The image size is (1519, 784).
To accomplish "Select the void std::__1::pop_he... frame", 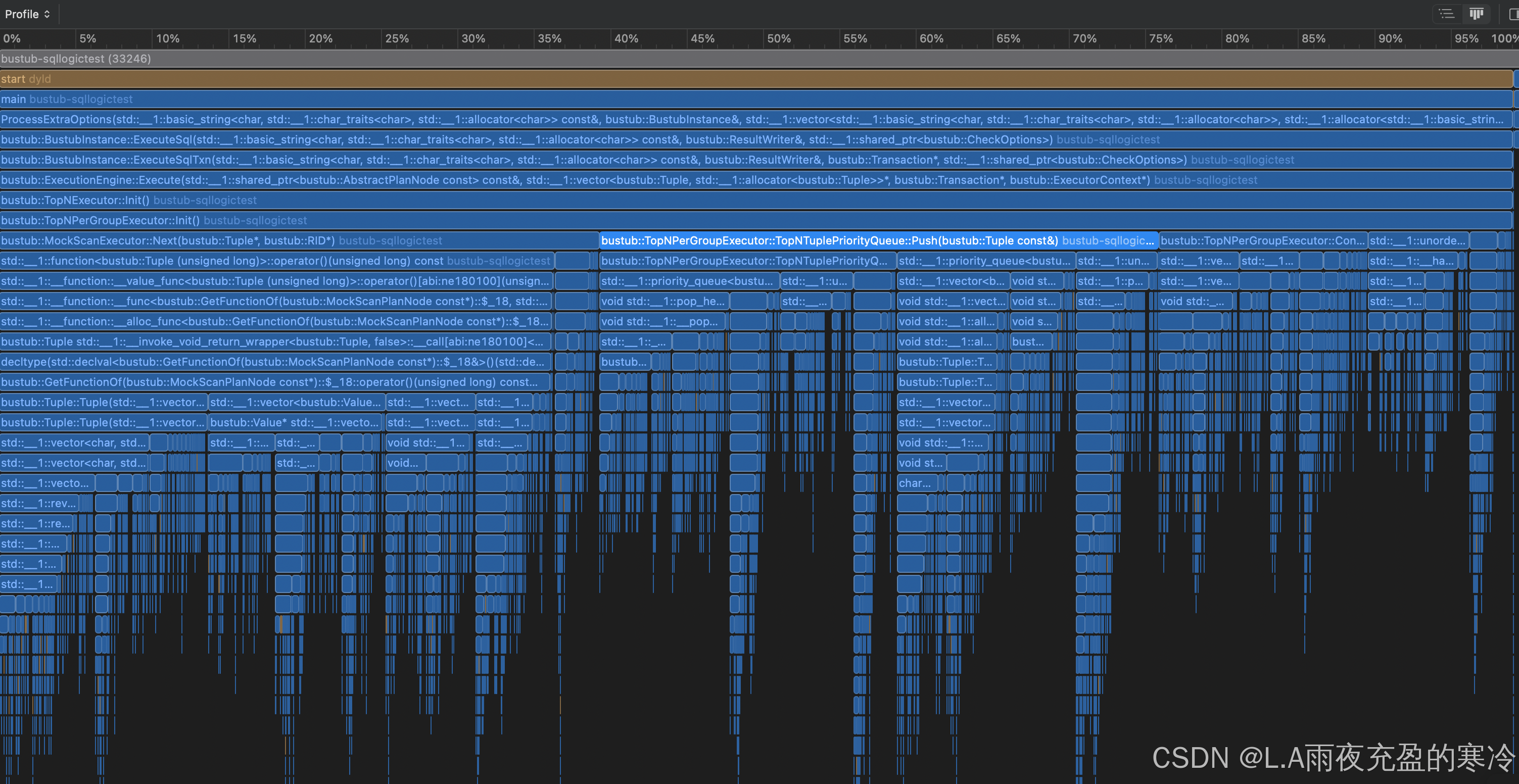I will 663,301.
